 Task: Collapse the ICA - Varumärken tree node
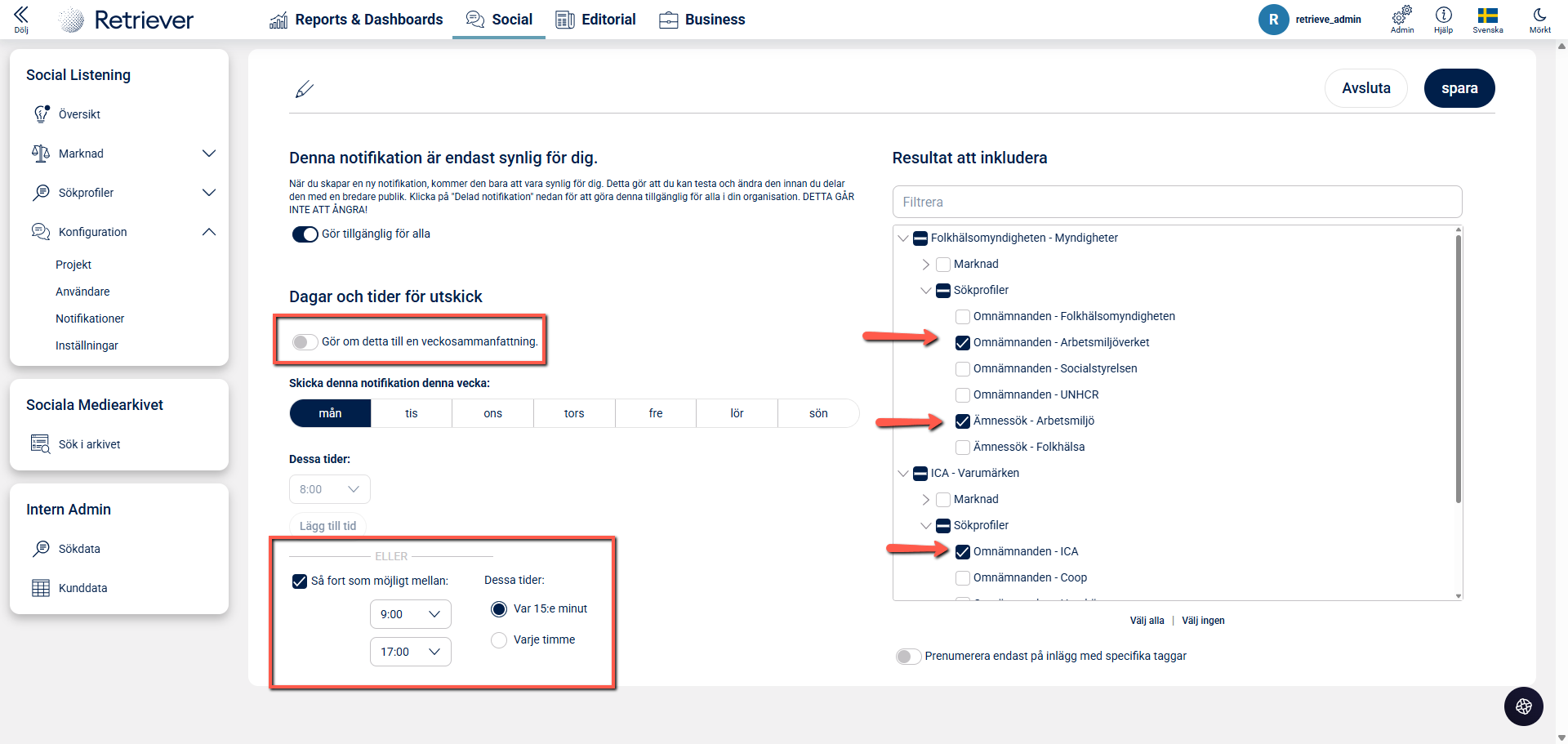tap(903, 474)
